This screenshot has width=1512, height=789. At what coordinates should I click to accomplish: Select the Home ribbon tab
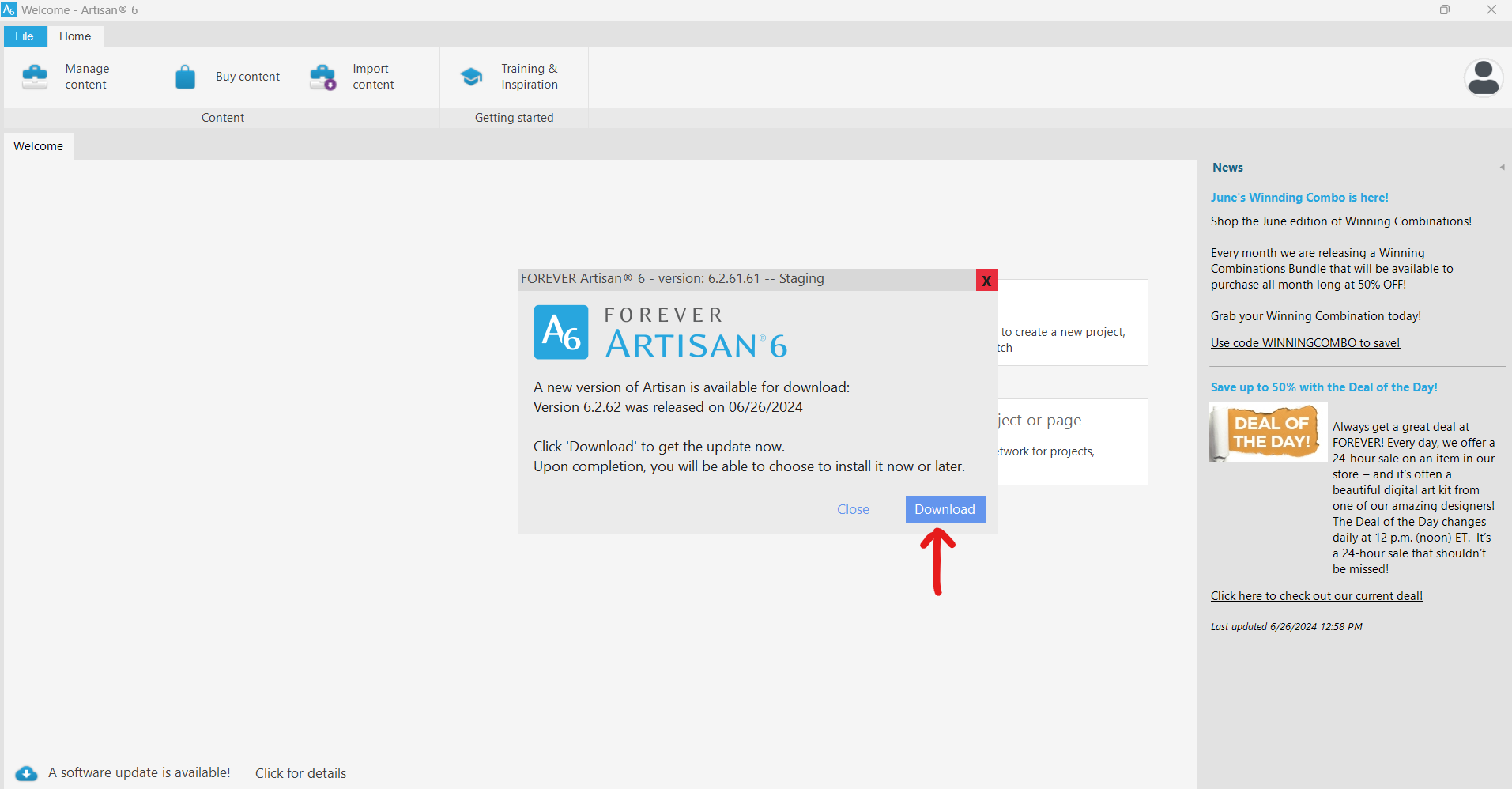pyautogui.click(x=75, y=36)
